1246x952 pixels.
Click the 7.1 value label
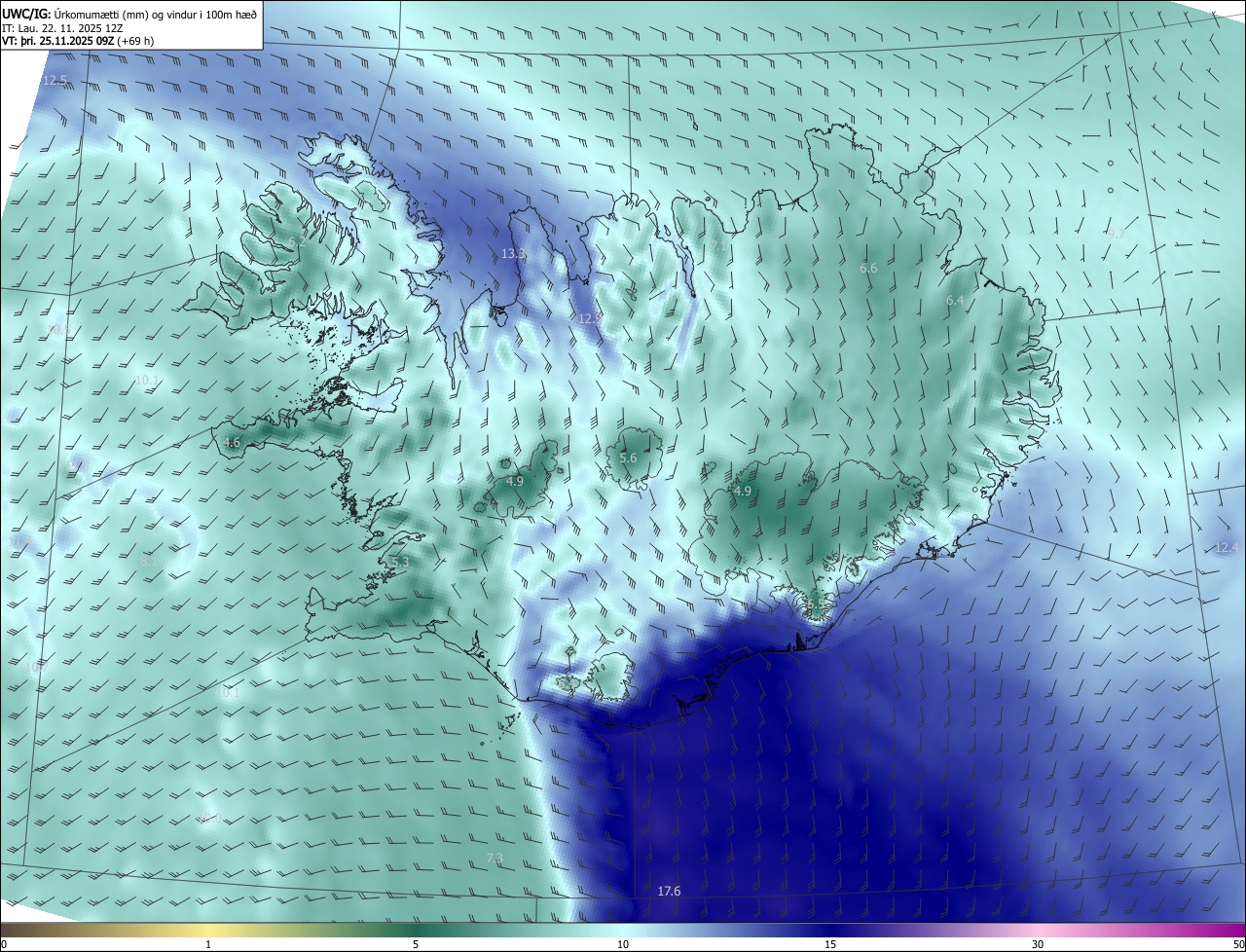pyautogui.click(x=716, y=245)
